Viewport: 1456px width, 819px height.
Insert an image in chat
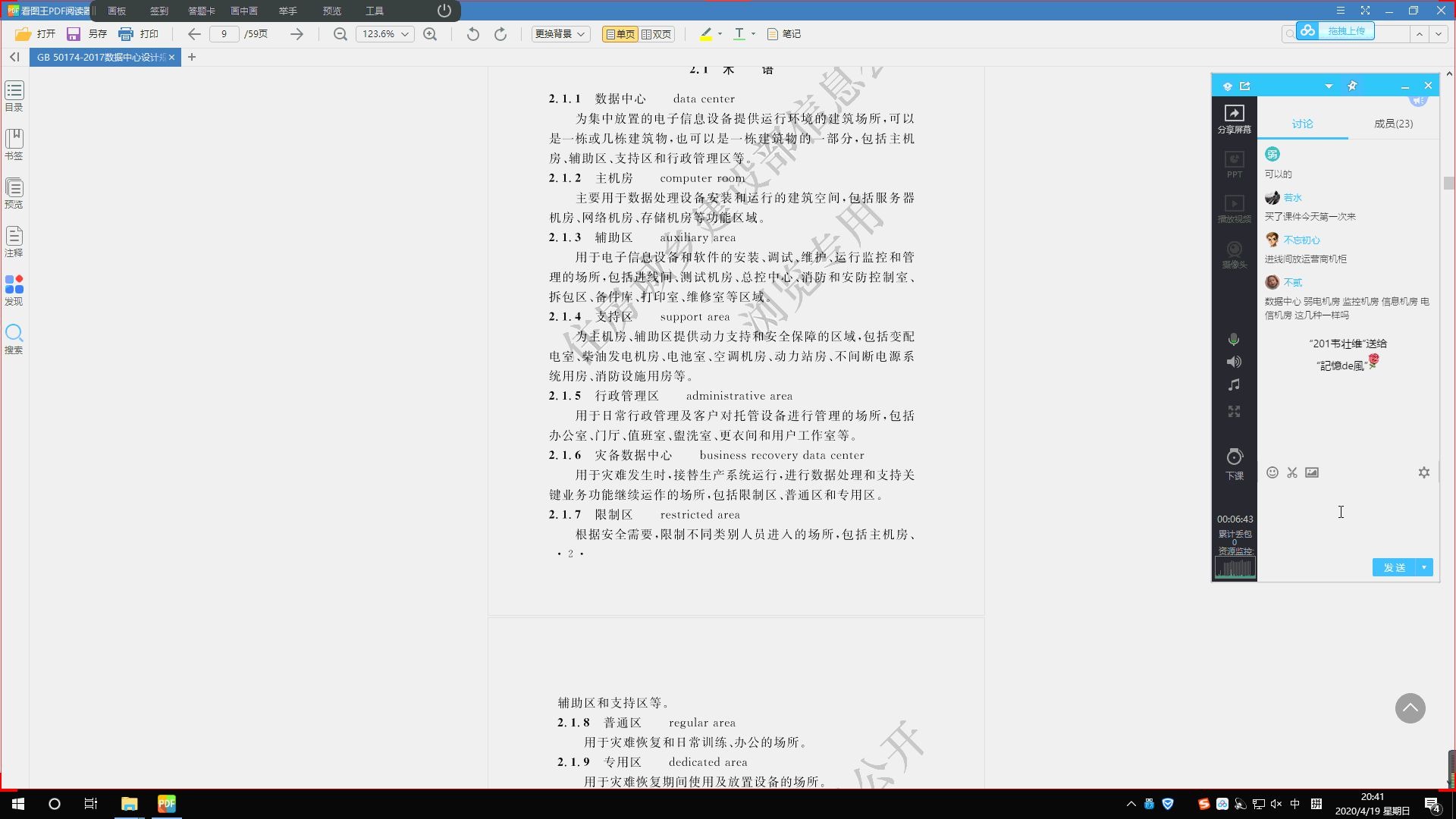point(1312,472)
